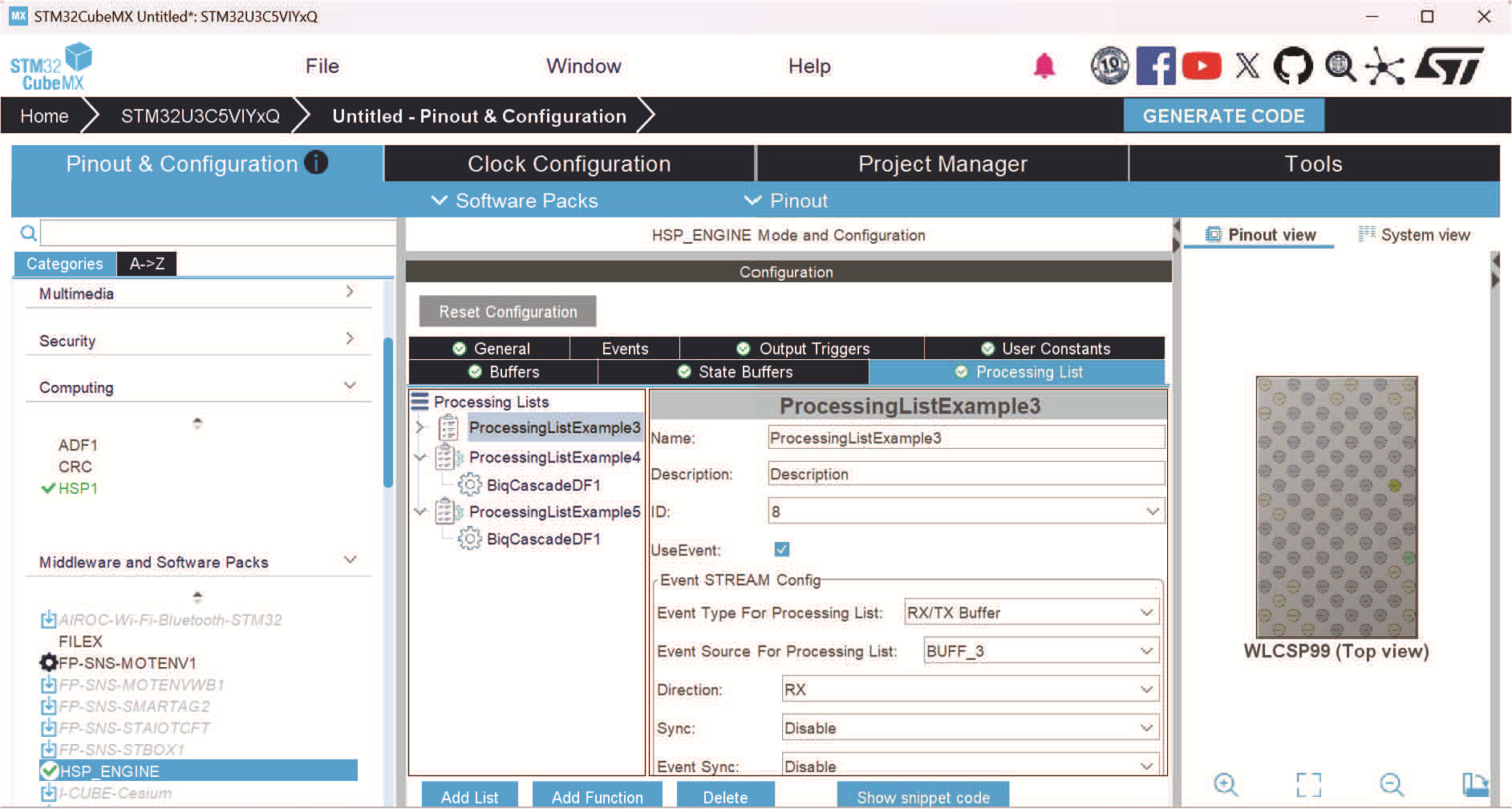Image resolution: width=1512 pixels, height=809 pixels.
Task: Zoom out on the pinout view
Action: pyautogui.click(x=1392, y=784)
